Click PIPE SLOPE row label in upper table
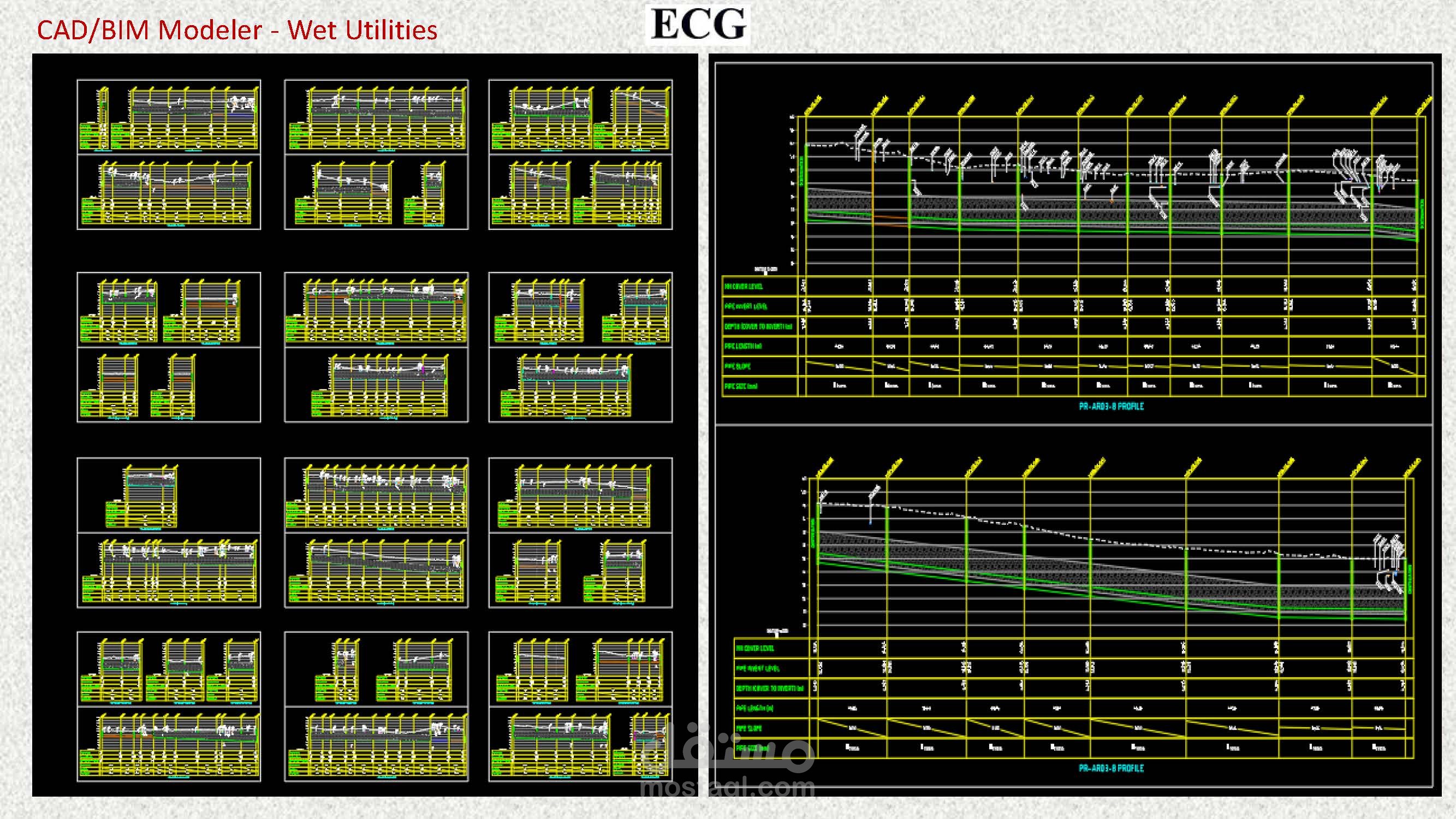This screenshot has width=1456, height=819. point(738,366)
